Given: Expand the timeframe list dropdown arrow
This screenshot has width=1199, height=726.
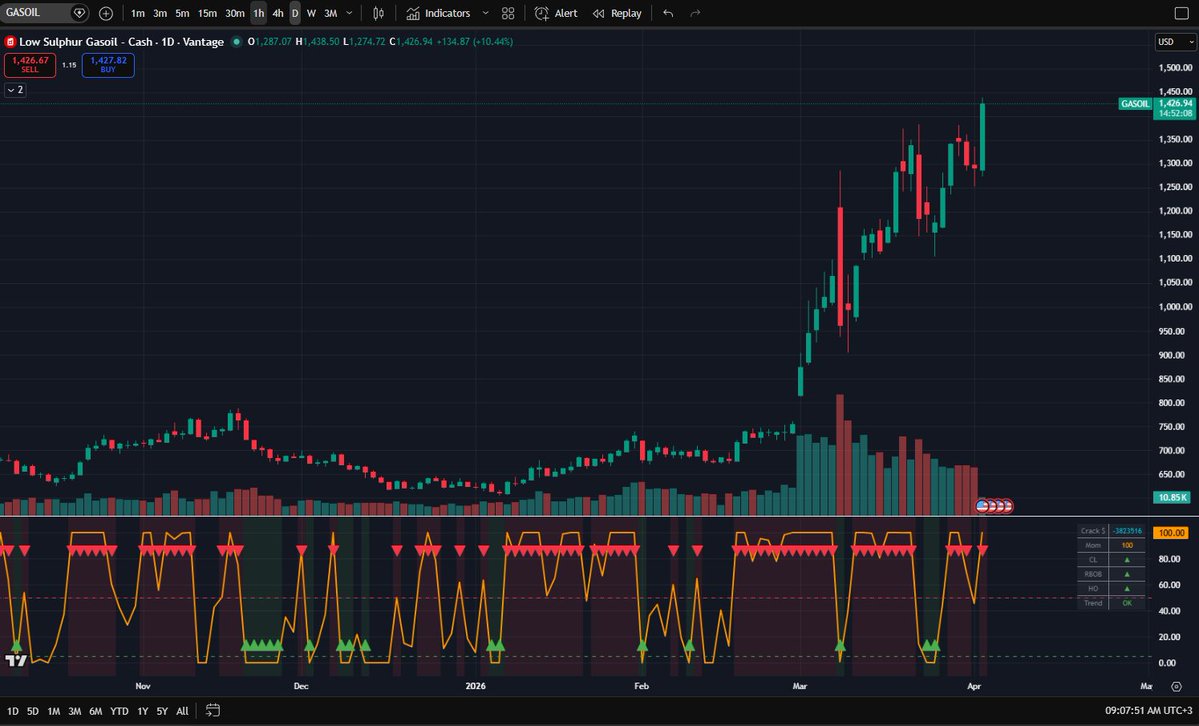Looking at the screenshot, I should 349,13.
